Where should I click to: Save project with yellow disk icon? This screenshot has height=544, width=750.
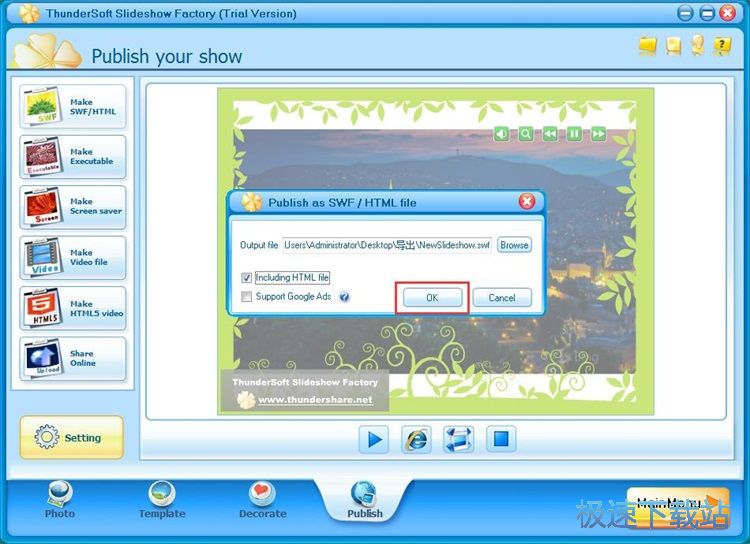[673, 46]
